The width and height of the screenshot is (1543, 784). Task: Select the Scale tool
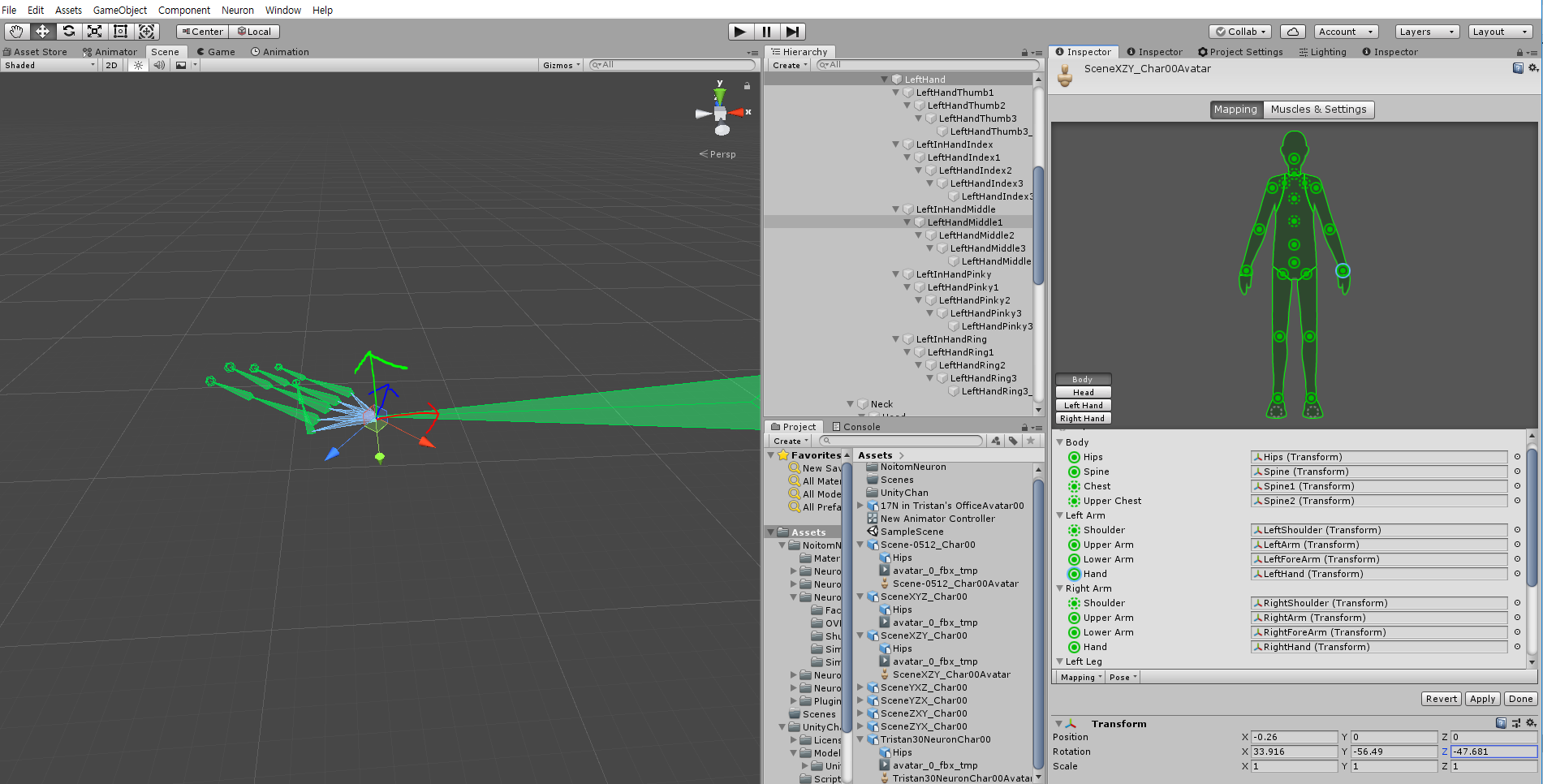coord(94,32)
